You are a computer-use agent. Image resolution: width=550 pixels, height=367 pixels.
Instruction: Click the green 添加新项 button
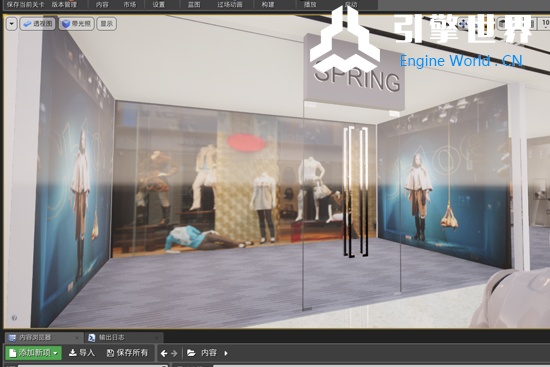(x=34, y=353)
